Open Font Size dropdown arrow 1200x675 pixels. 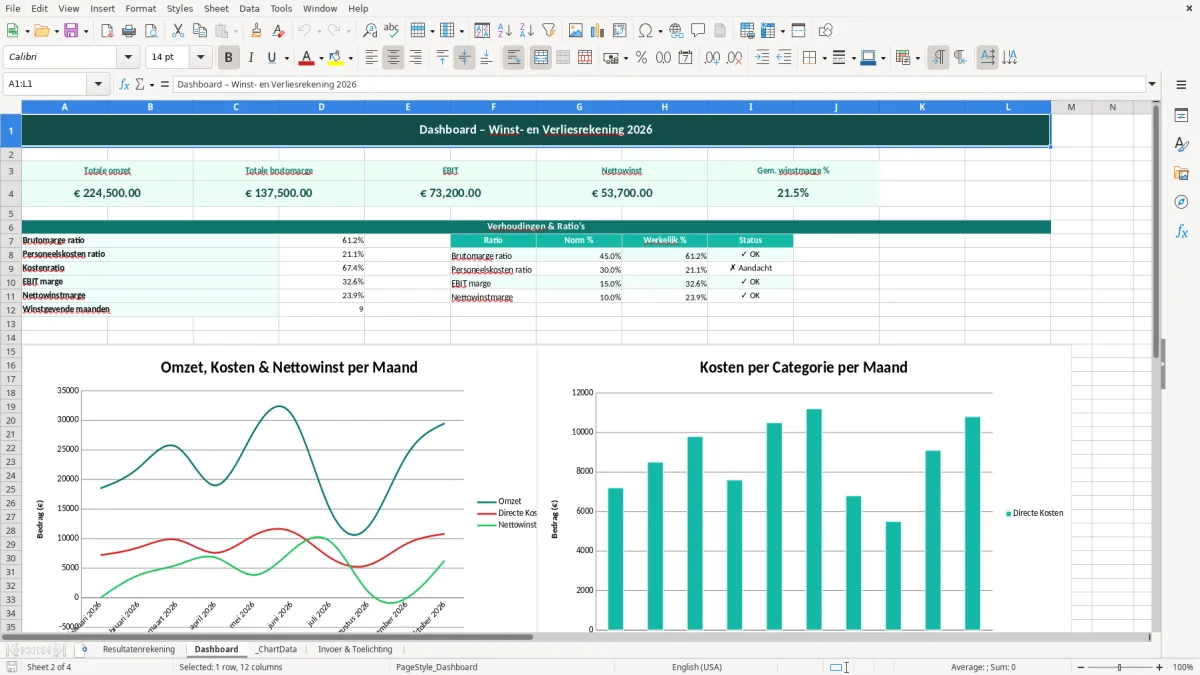[x=201, y=58]
